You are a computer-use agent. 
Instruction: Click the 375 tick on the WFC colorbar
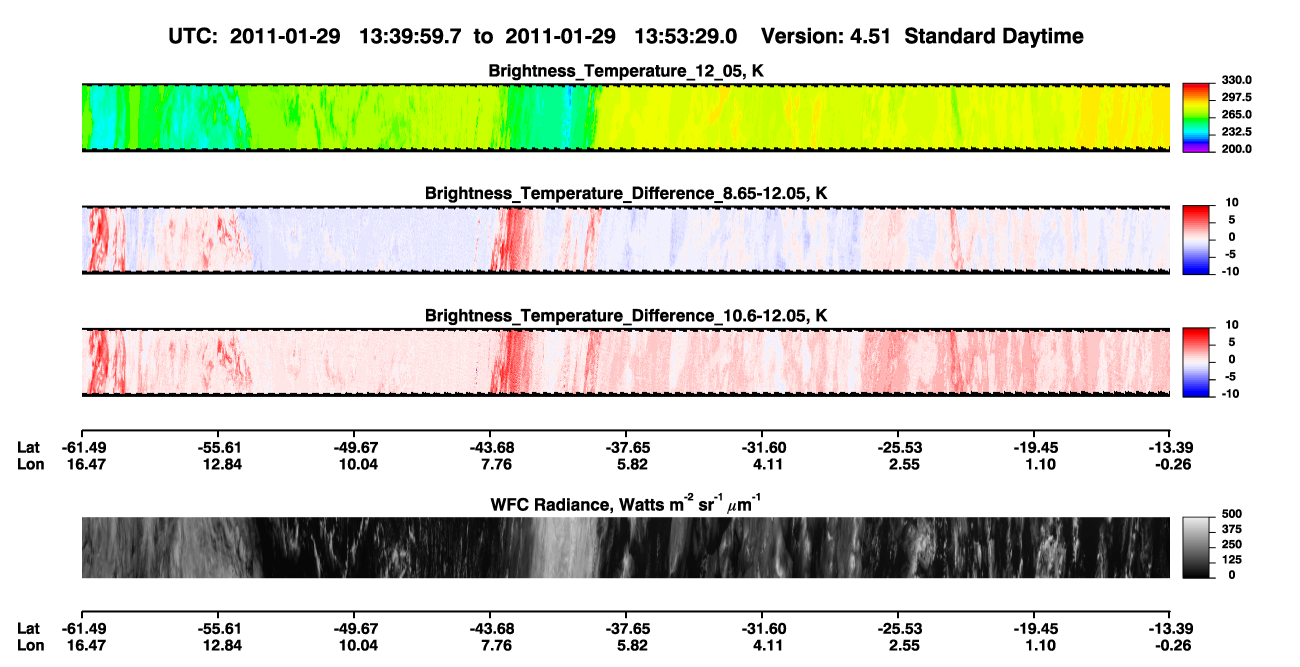click(x=1231, y=529)
